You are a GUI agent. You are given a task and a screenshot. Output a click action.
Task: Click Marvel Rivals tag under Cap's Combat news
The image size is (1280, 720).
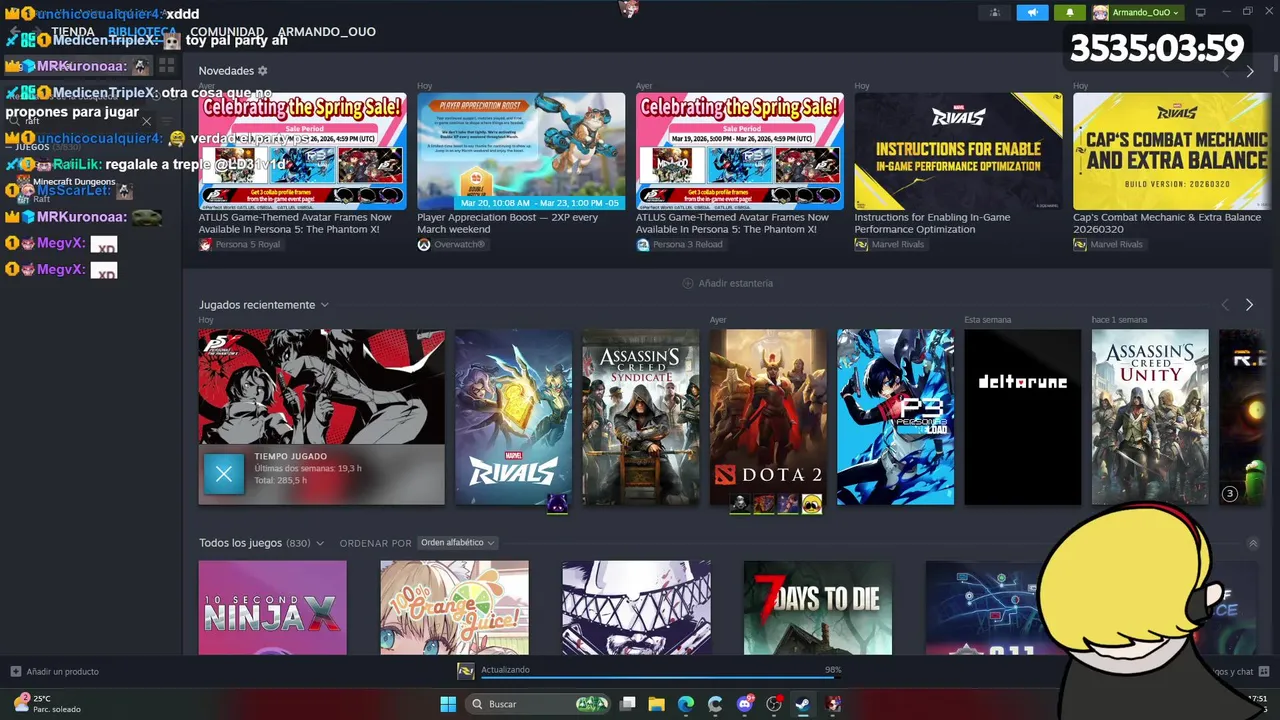coord(1108,244)
